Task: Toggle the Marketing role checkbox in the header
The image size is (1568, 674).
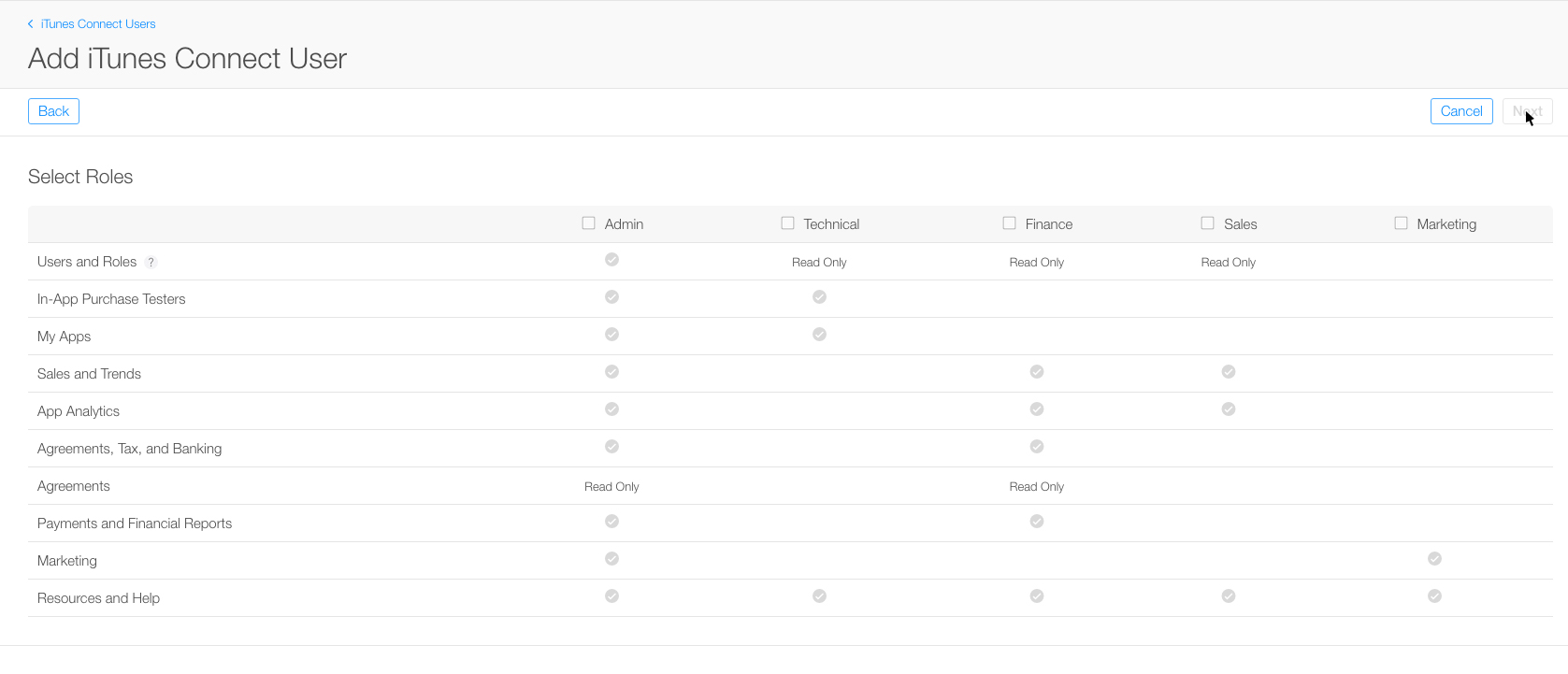Action: point(1401,223)
